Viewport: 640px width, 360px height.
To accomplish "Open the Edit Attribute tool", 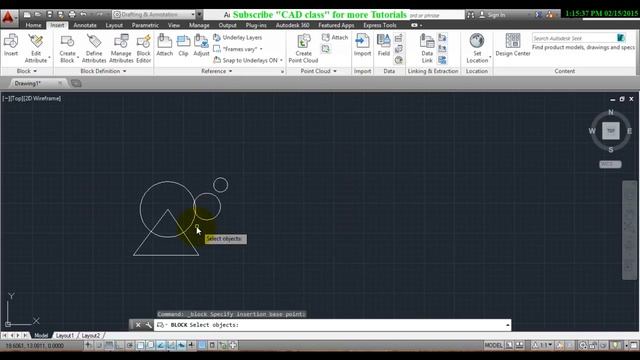I will [x=36, y=48].
